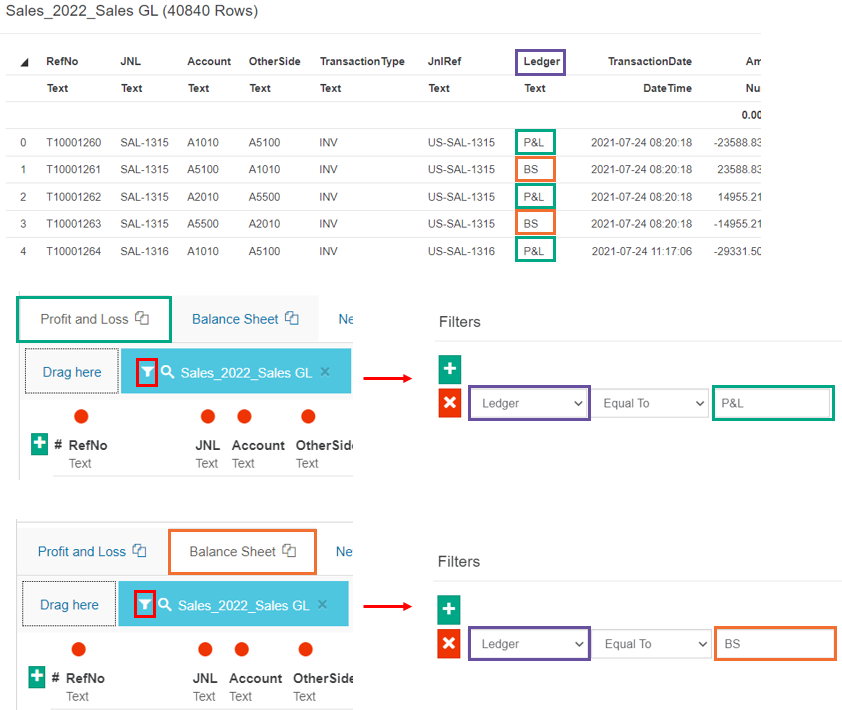Click filter funnel below orange-outlined Balance Sheet tab
The height and width of the screenshot is (710, 842).
click(x=145, y=604)
